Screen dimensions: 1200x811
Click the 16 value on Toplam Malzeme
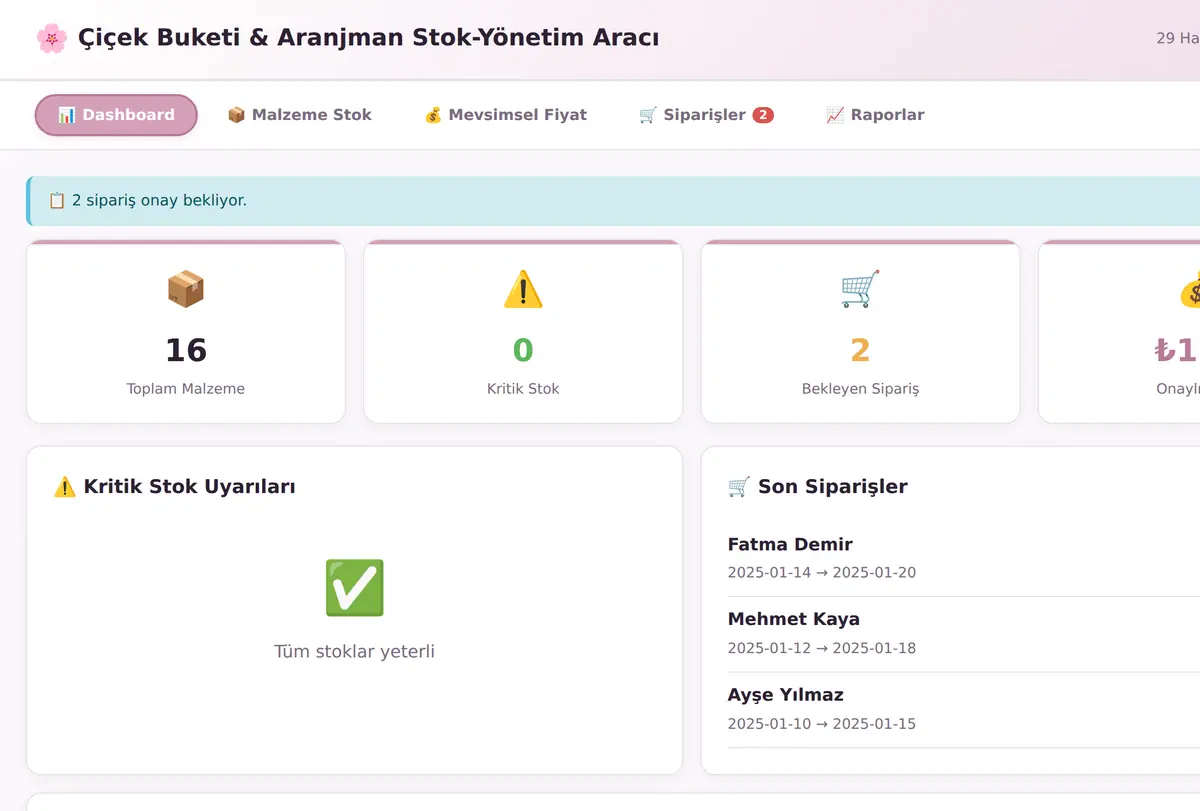tap(186, 350)
